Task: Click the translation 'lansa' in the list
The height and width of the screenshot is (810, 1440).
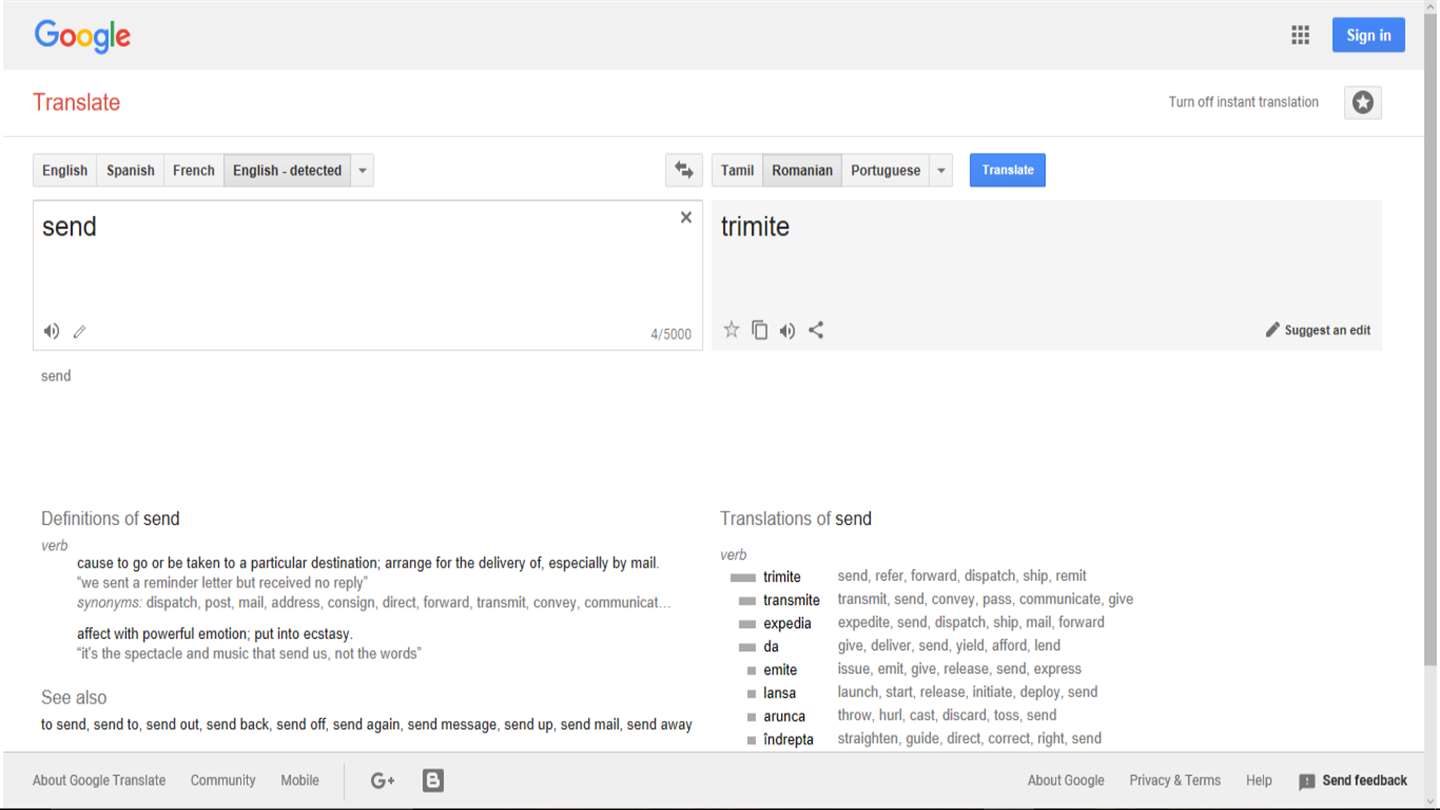Action: [779, 693]
